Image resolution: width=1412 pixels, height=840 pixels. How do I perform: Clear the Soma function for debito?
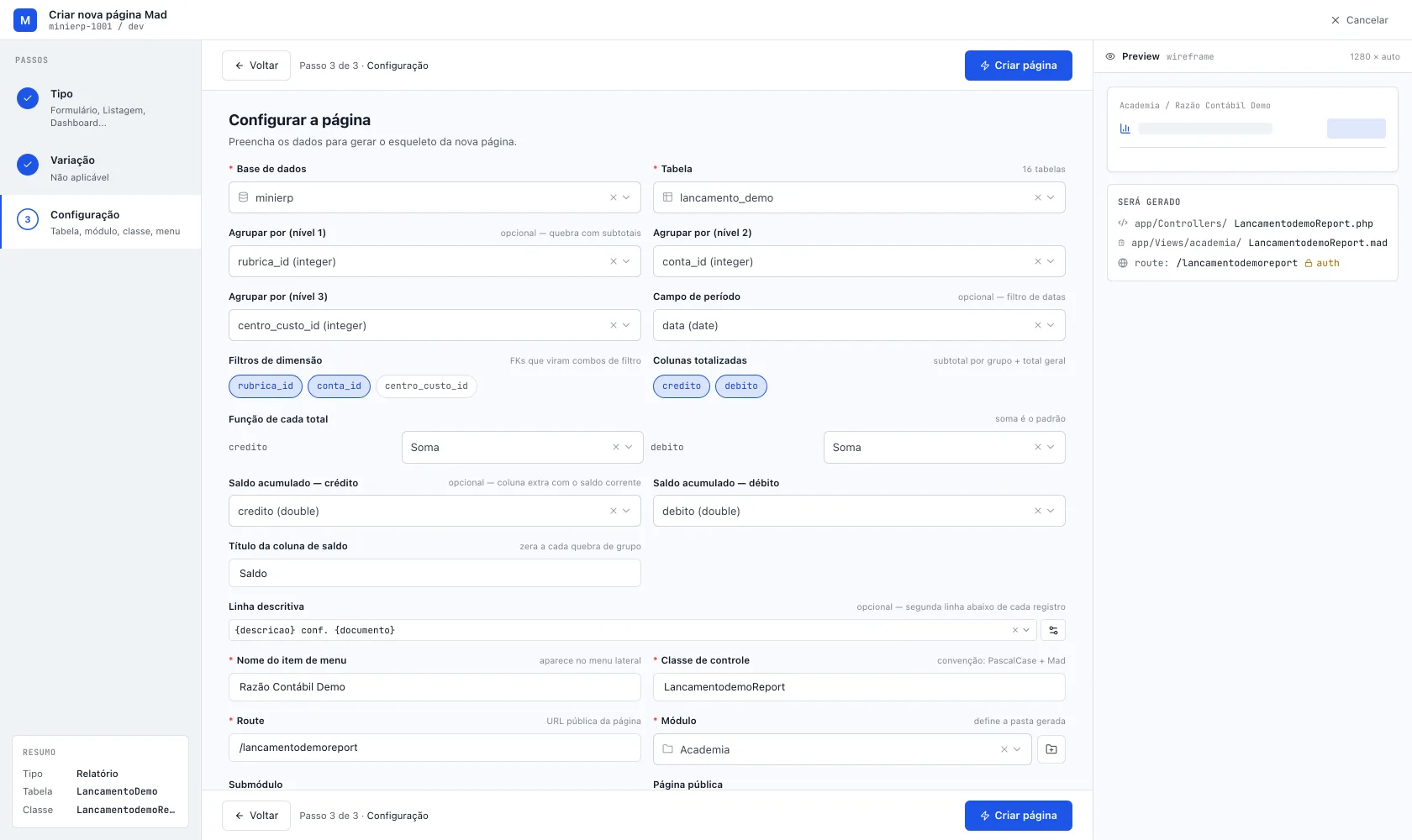tap(1038, 447)
